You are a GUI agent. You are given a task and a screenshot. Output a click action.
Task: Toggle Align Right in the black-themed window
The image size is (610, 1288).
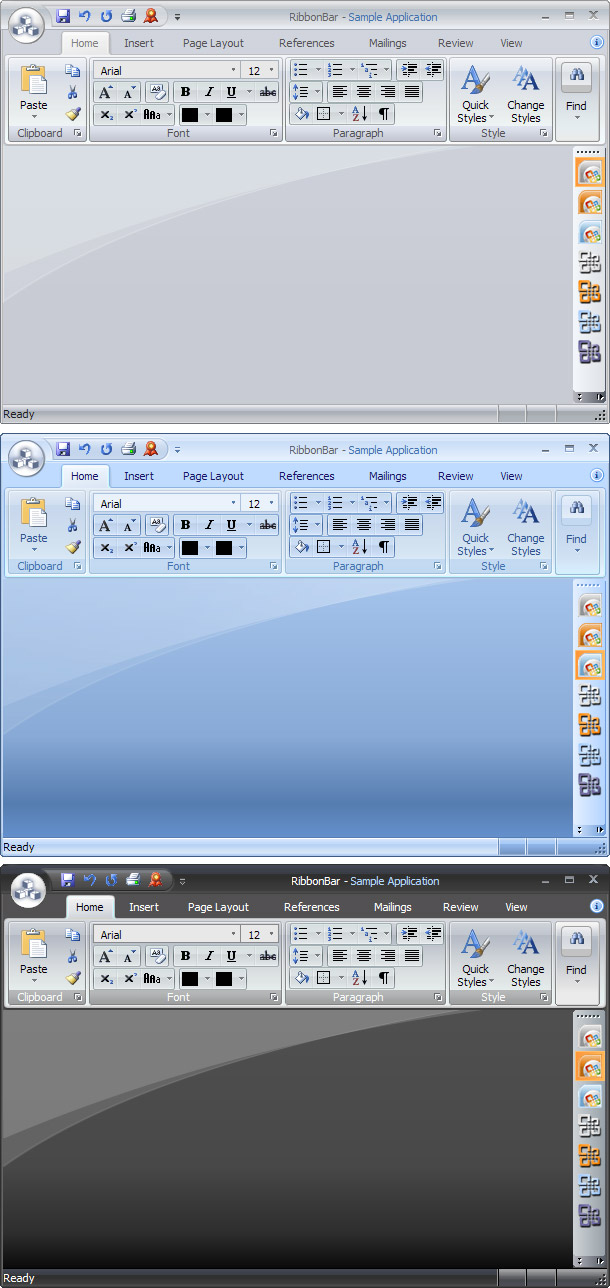[388, 956]
